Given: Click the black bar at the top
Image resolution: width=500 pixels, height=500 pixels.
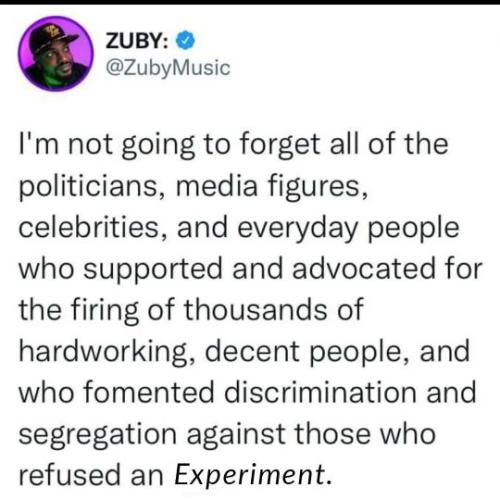Looking at the screenshot, I should point(250,2).
